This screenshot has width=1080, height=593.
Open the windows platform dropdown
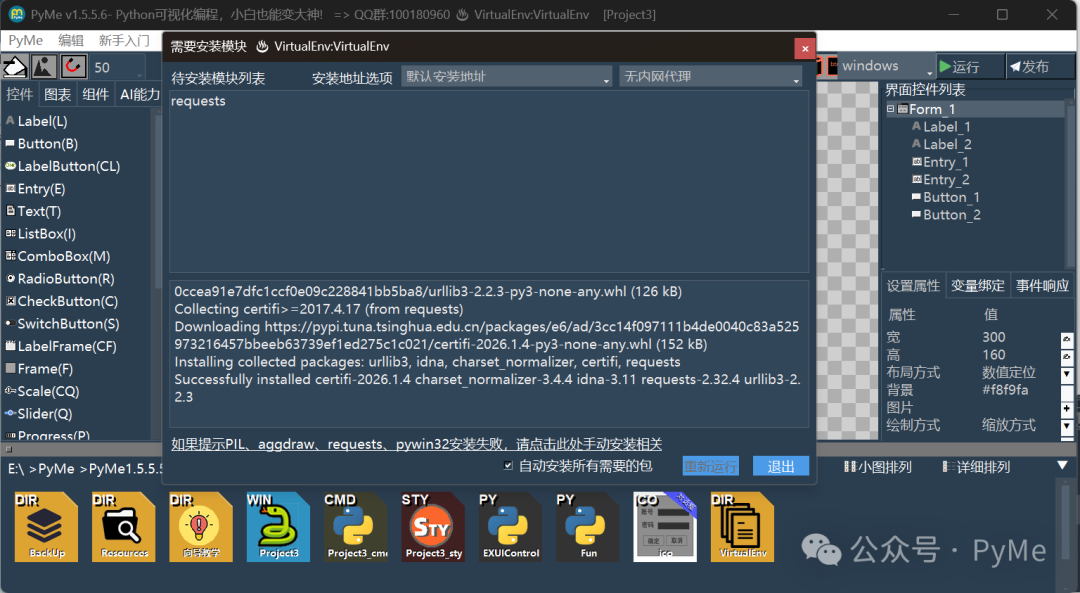click(885, 67)
